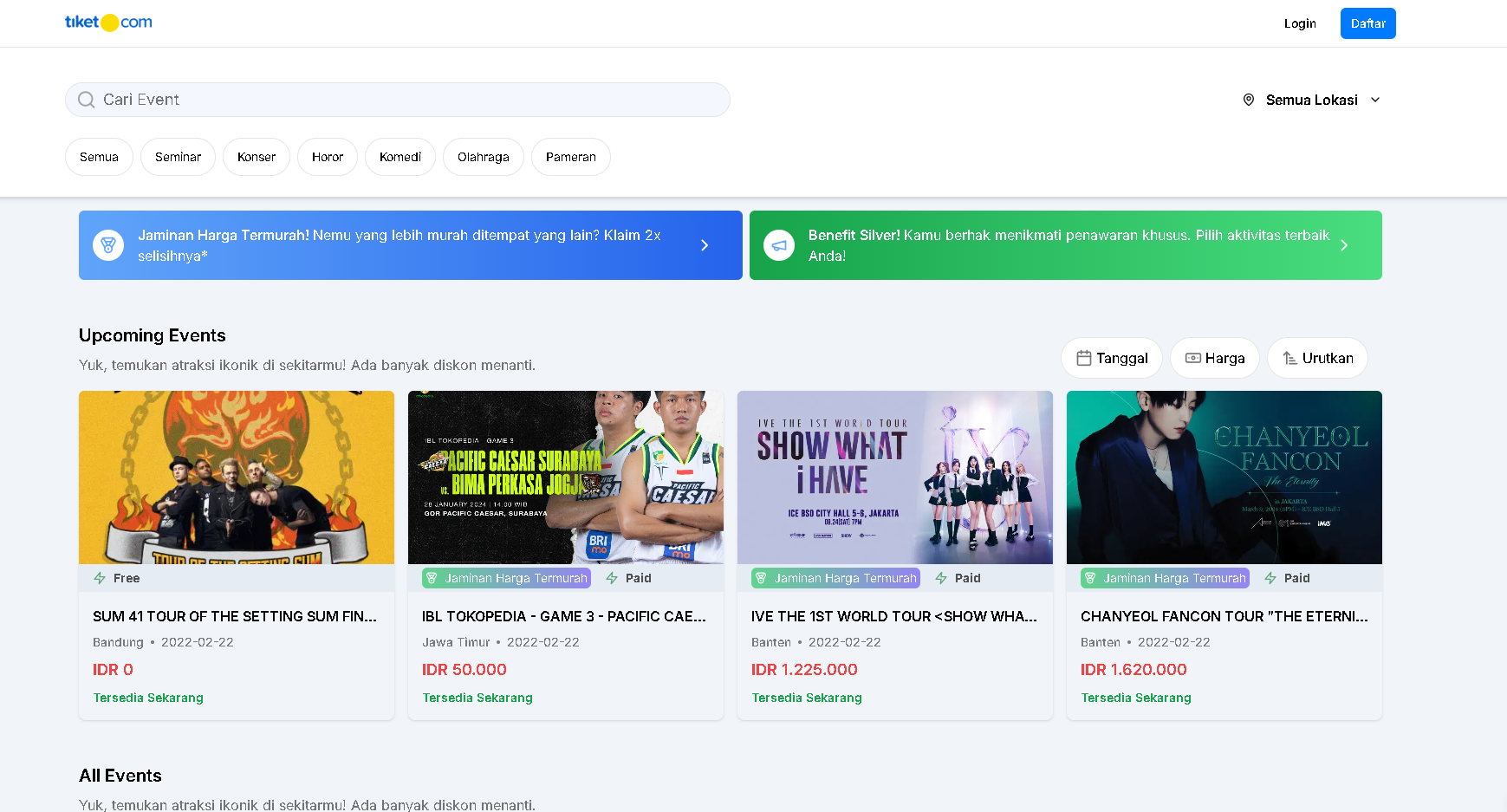Select the Pameran category chip
The image size is (1507, 812).
point(571,157)
